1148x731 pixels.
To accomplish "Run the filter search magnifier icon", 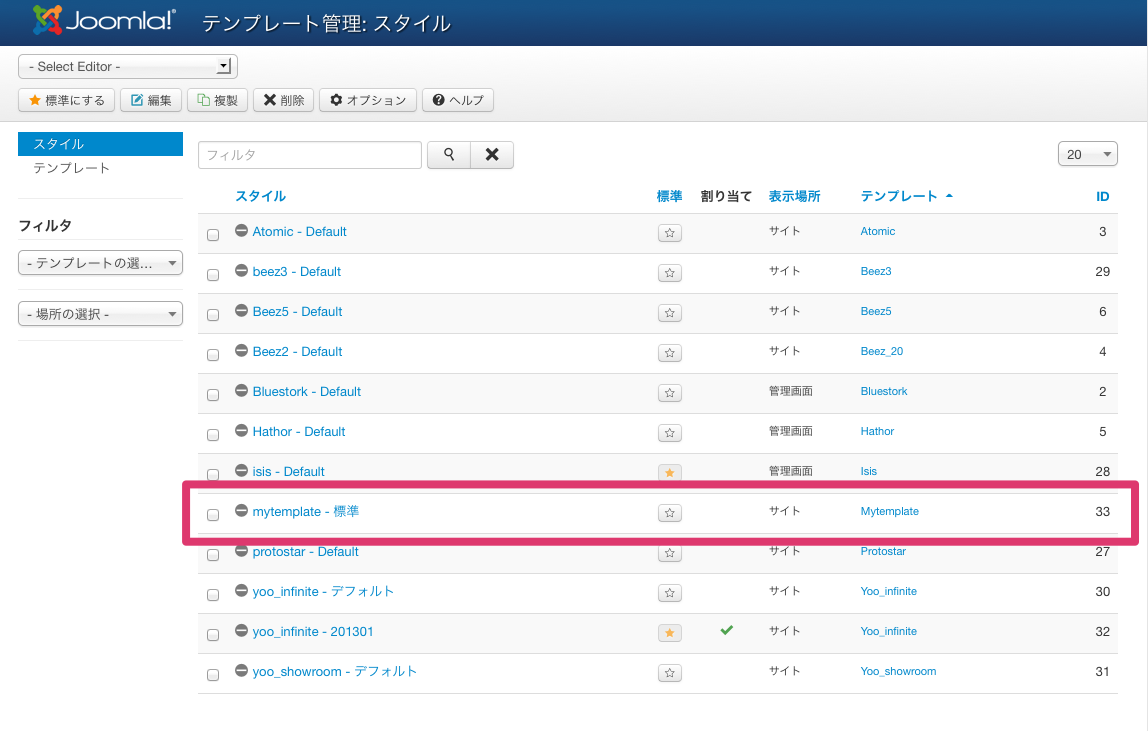I will click(x=448, y=155).
